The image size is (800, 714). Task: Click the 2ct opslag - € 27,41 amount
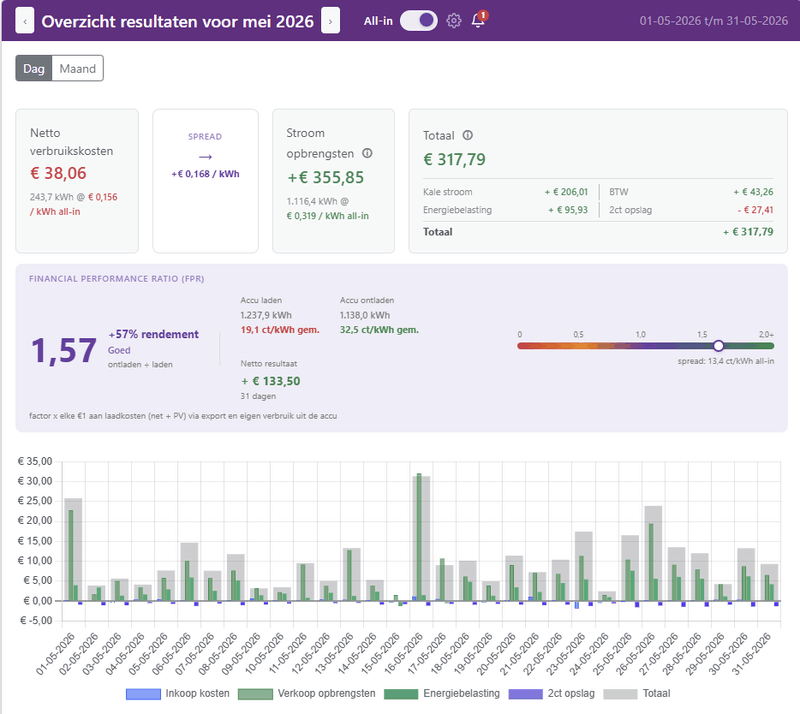coord(755,210)
